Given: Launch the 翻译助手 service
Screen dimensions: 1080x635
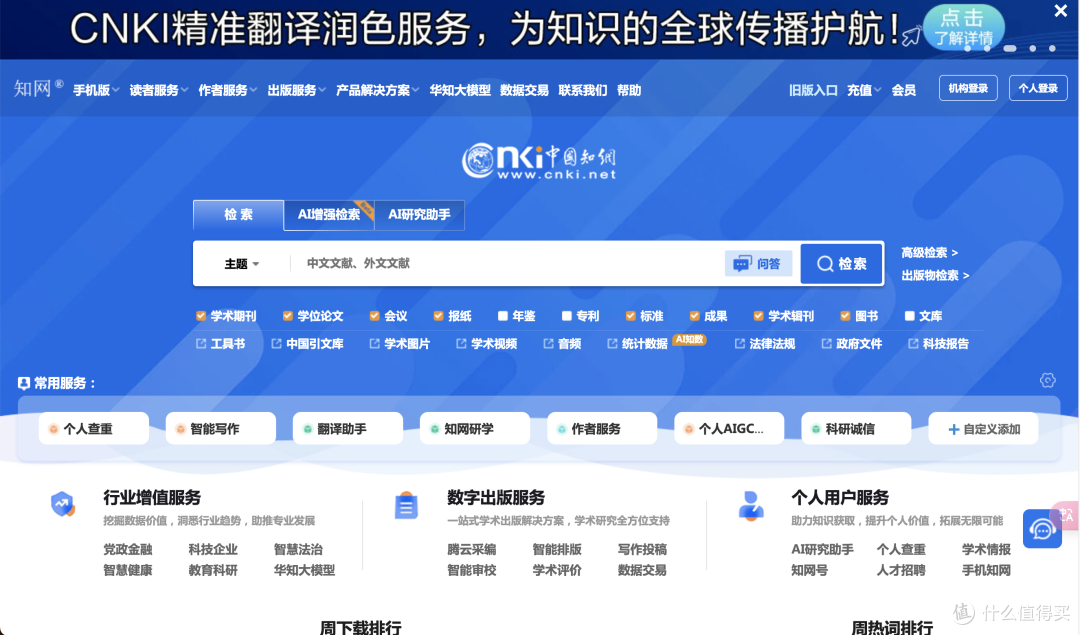Looking at the screenshot, I should 348,428.
